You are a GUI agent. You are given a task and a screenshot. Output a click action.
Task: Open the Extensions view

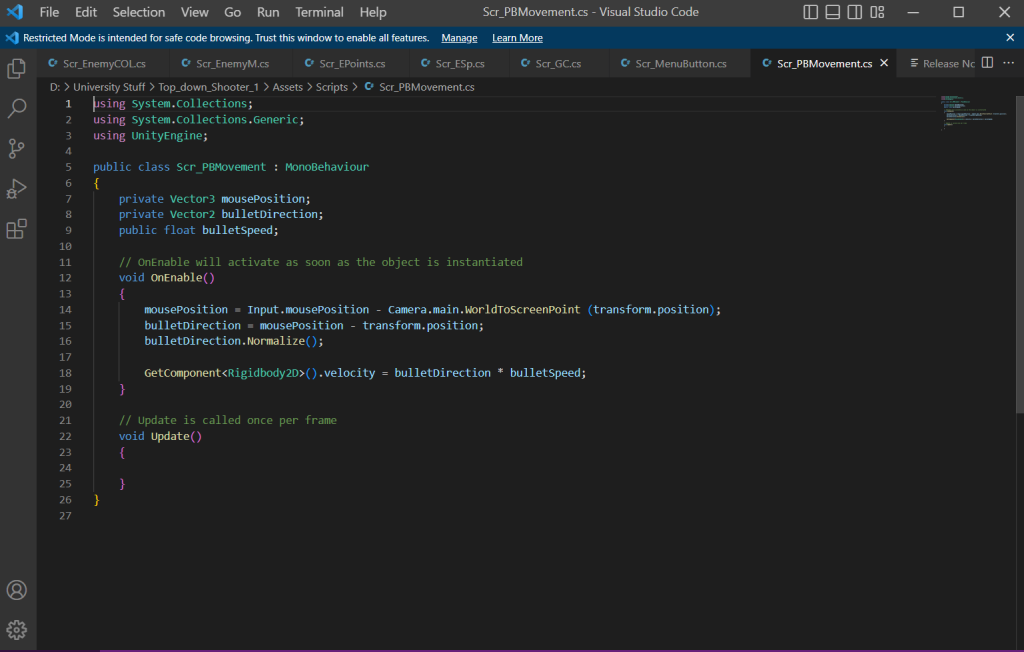[x=17, y=230]
